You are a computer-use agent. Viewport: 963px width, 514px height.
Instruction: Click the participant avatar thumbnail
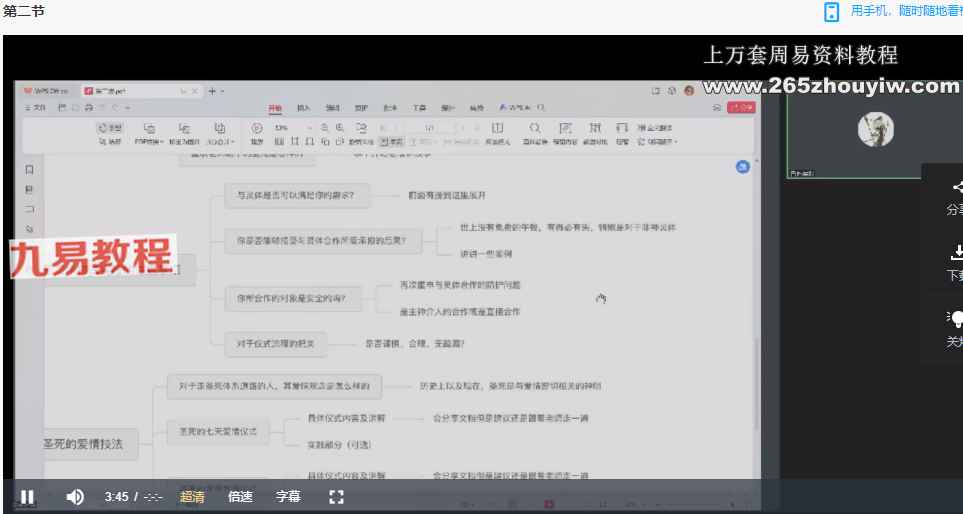click(876, 128)
